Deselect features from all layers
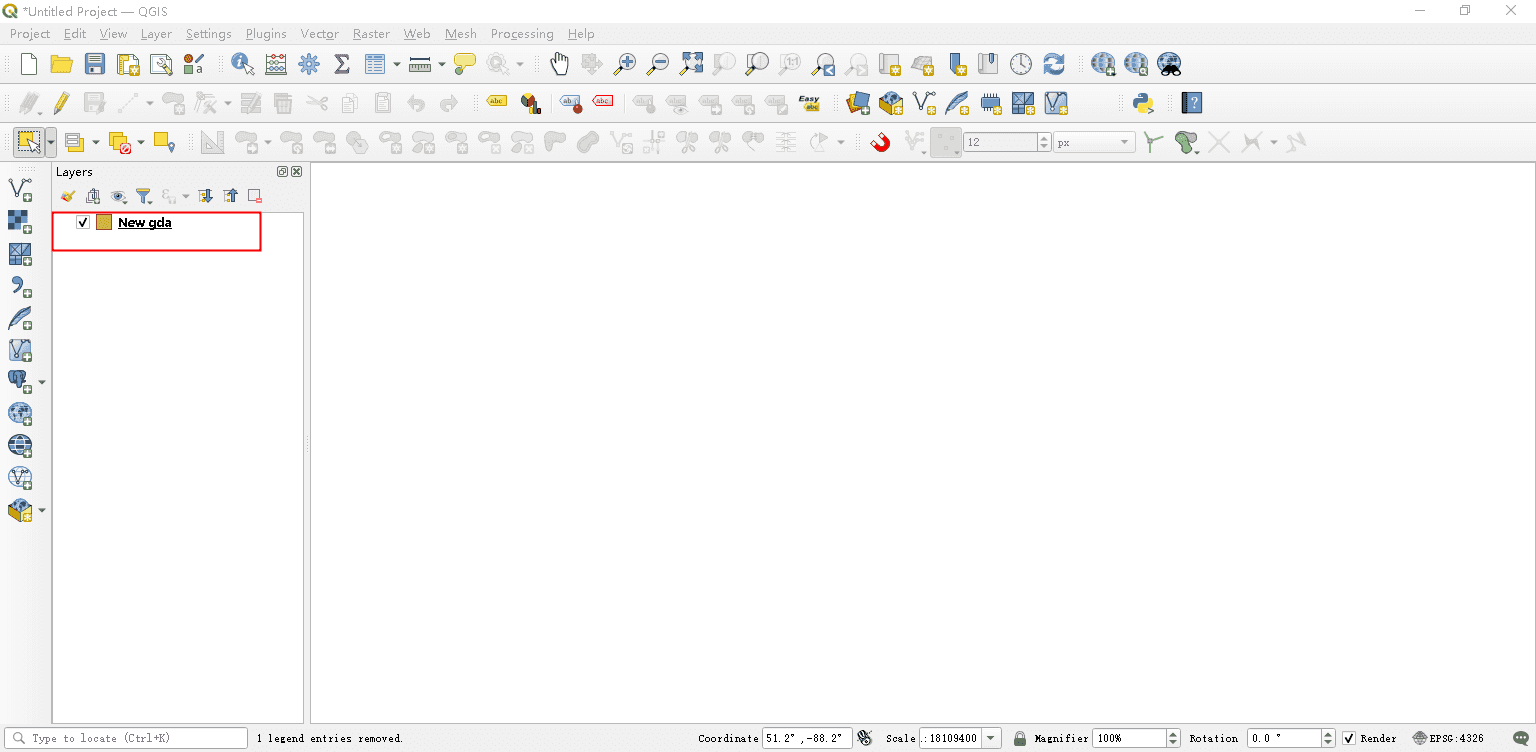Viewport: 1536px width, 752px height. pyautogui.click(x=120, y=143)
